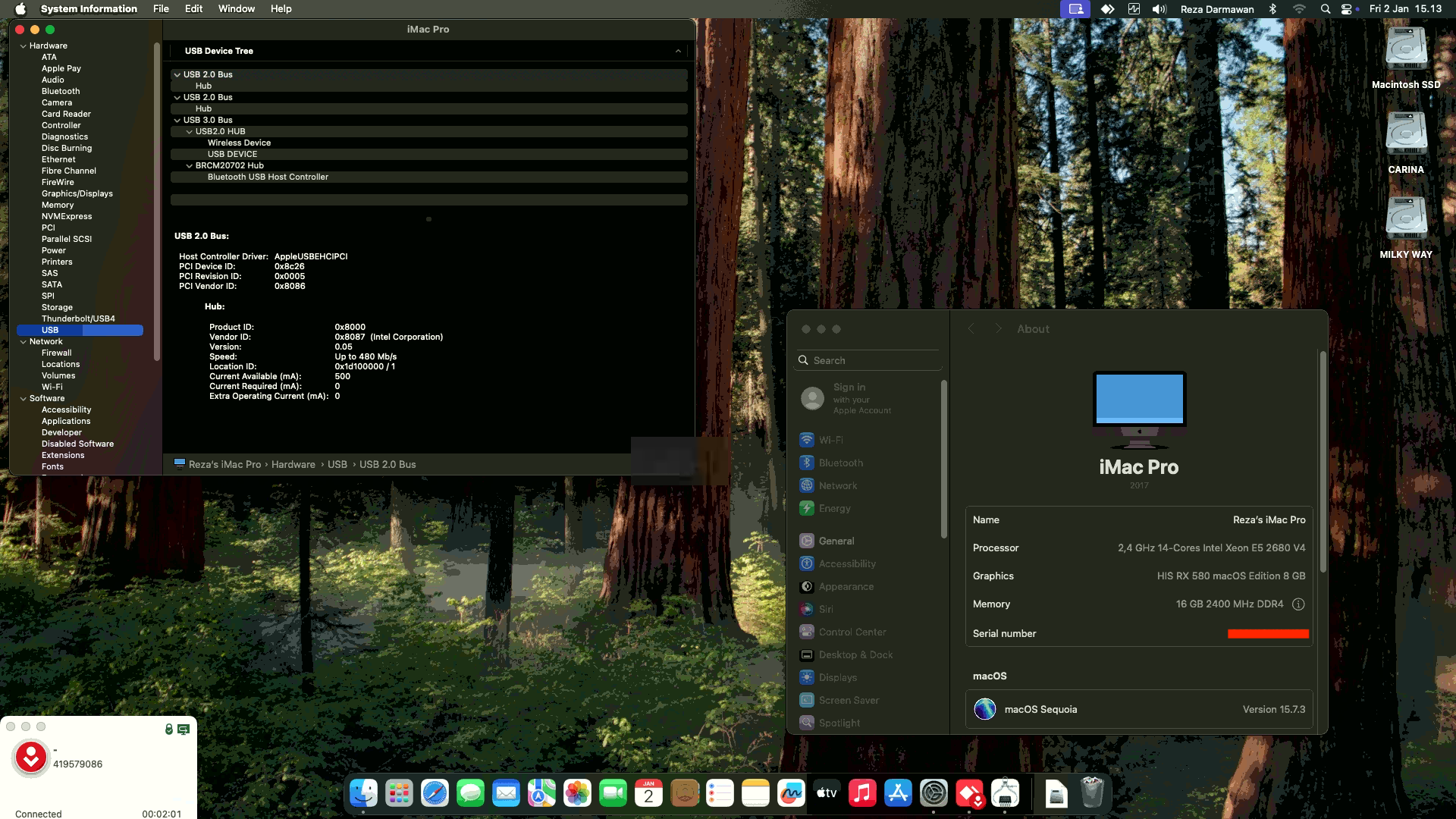Click the System Information sidebar scrollbar
Viewport: 1456px width, 819px height.
pyautogui.click(x=157, y=201)
